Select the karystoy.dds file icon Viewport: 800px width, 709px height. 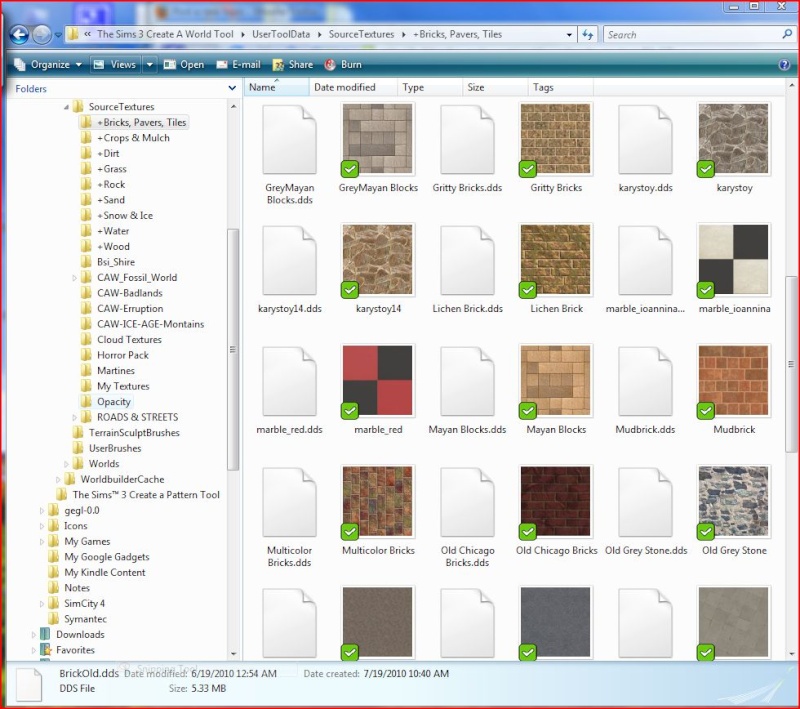[645, 139]
